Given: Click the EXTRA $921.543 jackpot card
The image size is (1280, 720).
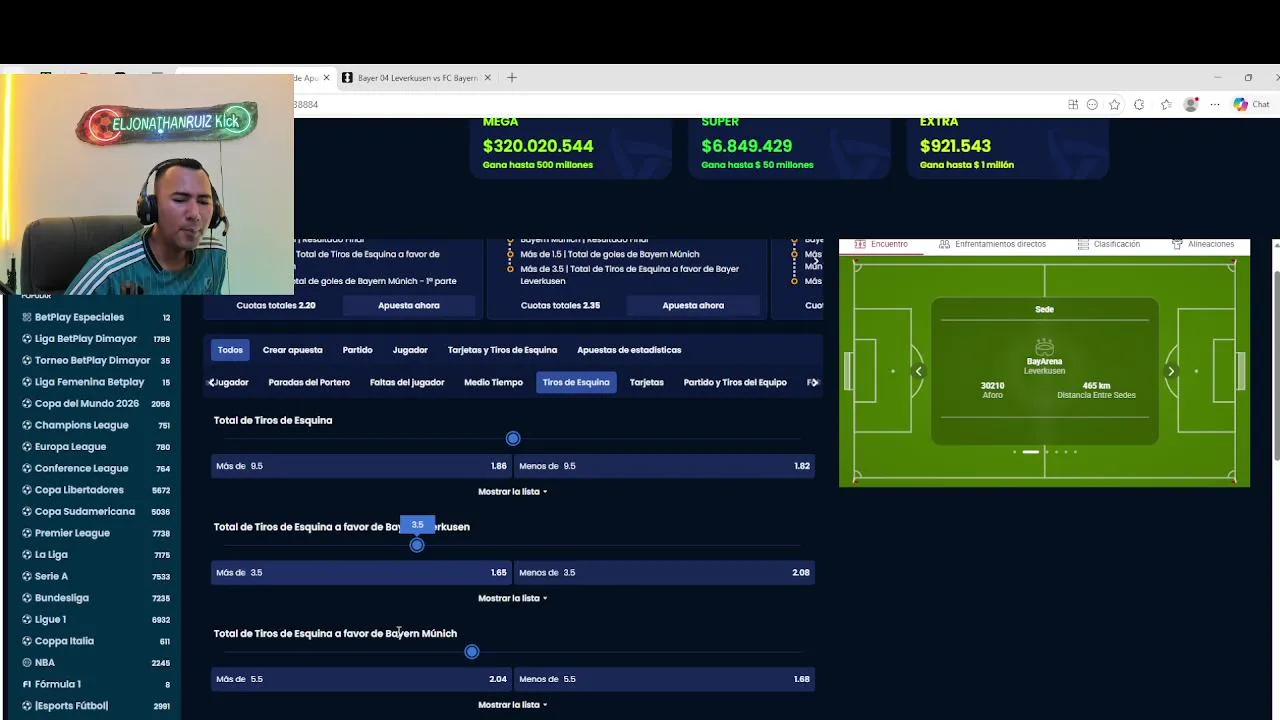Looking at the screenshot, I should click(x=1007, y=148).
